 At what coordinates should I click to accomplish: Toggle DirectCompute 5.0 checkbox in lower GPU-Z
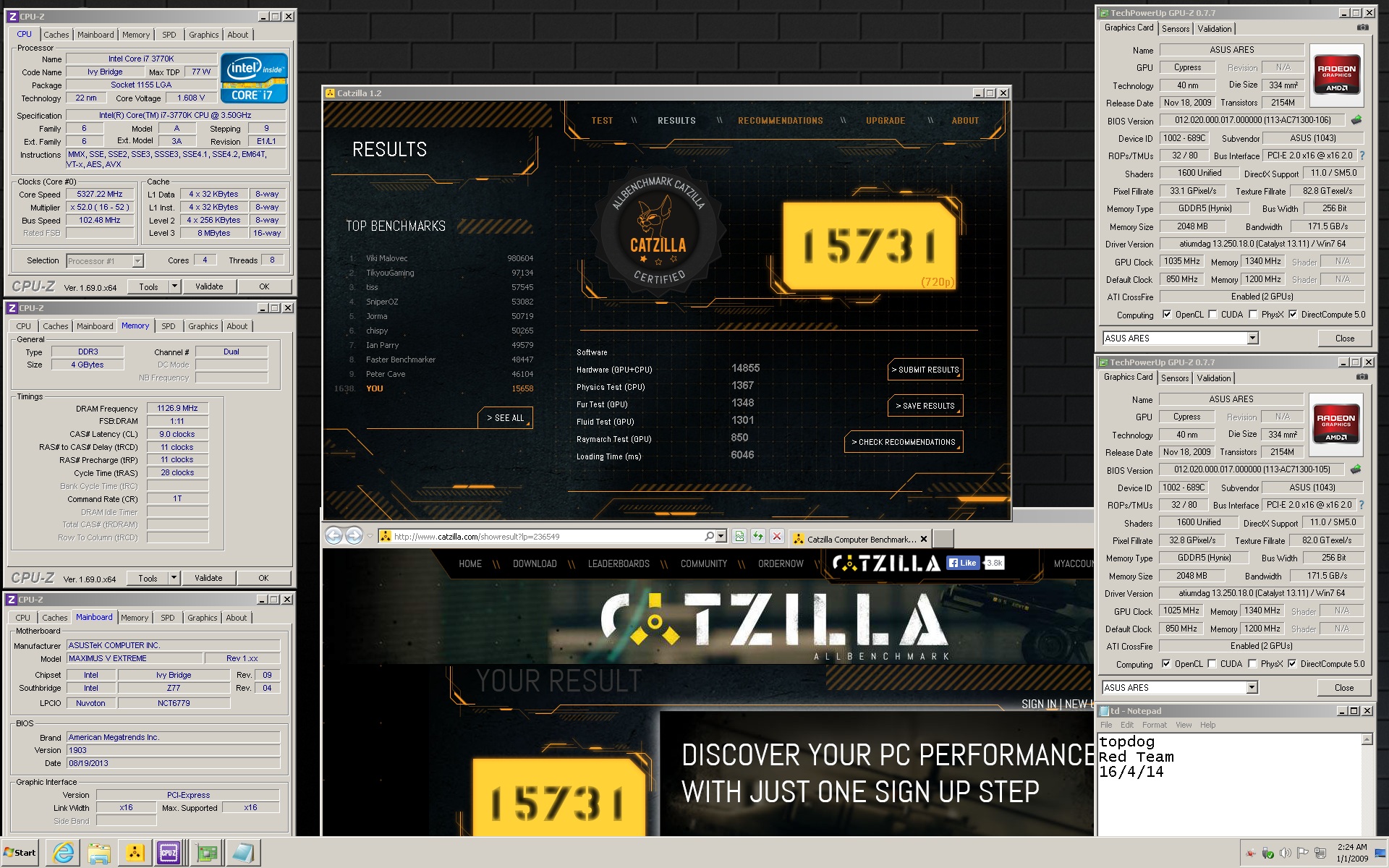pos(1292,664)
